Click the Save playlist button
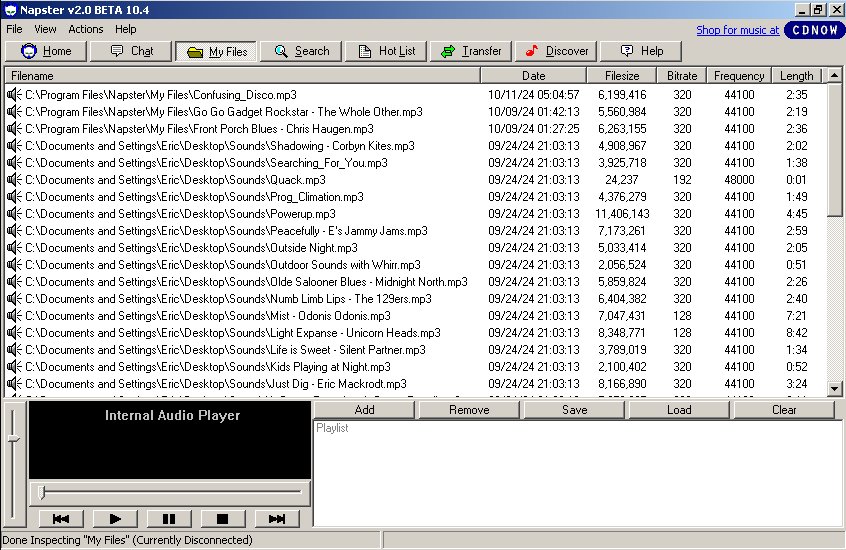This screenshot has height=550, width=846. click(574, 410)
